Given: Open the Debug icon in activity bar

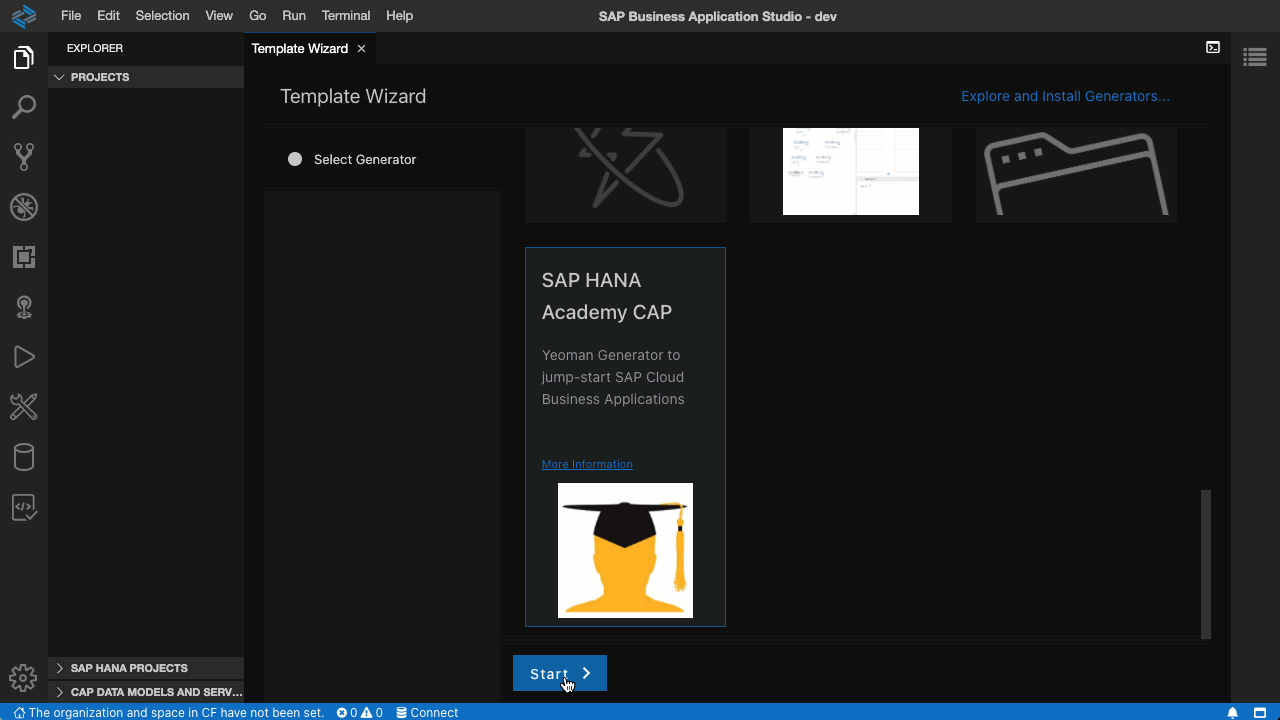Looking at the screenshot, I should [x=24, y=207].
